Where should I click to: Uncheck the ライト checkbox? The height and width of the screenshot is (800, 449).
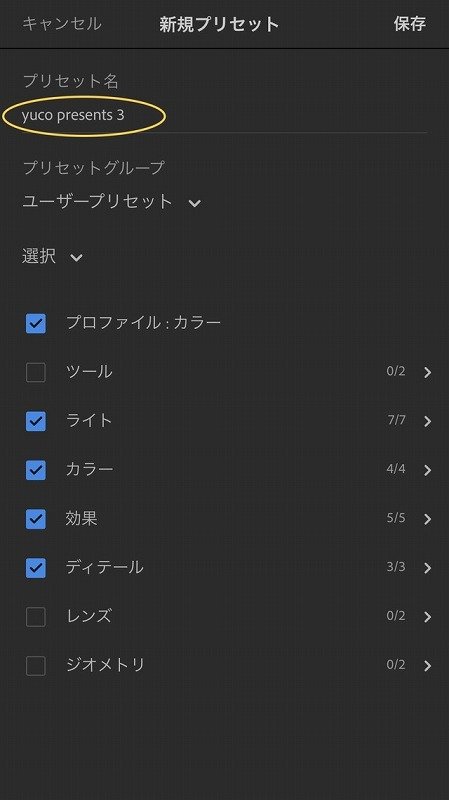(x=36, y=421)
